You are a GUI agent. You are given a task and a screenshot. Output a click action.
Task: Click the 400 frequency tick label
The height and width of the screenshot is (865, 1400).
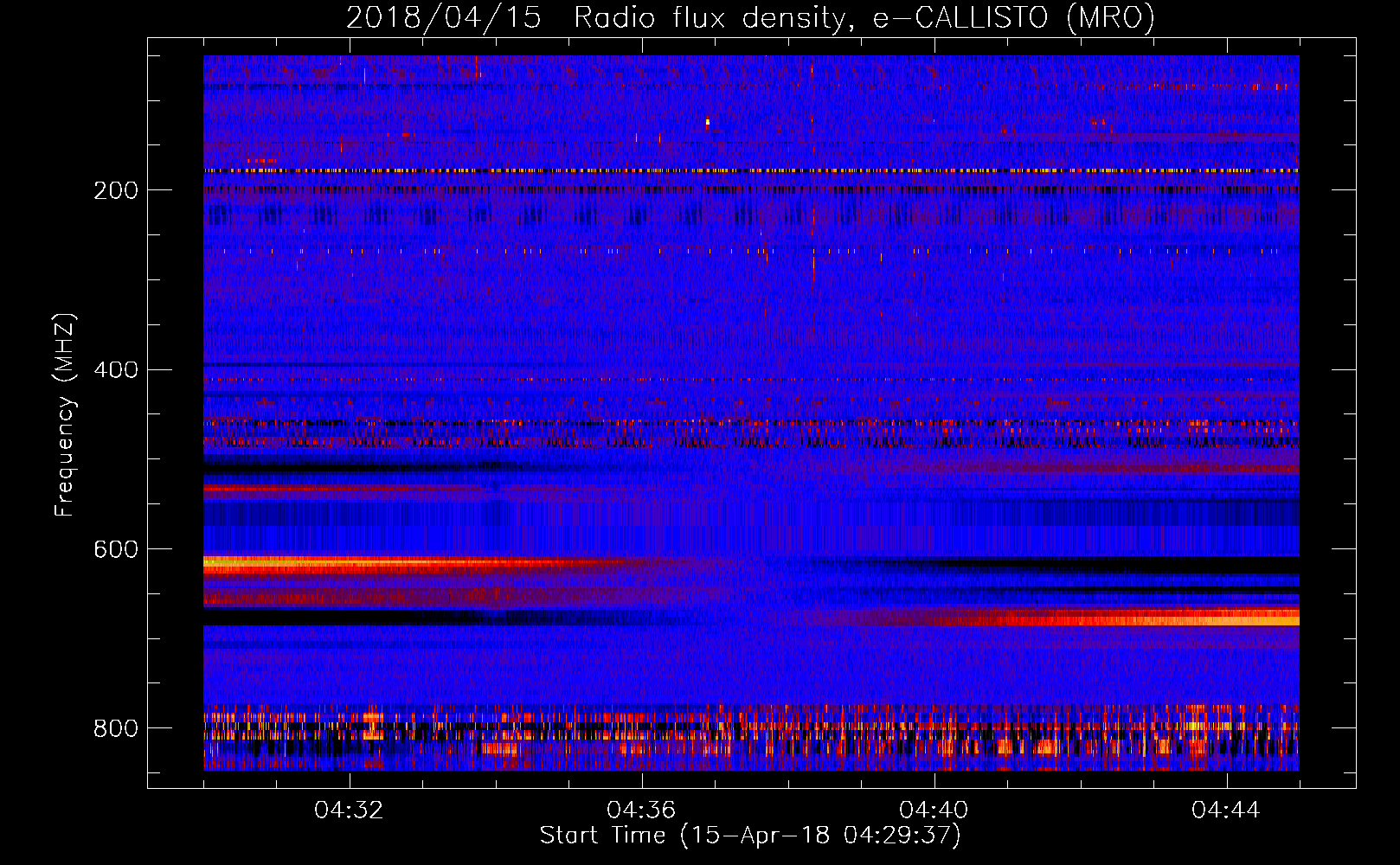[x=116, y=370]
